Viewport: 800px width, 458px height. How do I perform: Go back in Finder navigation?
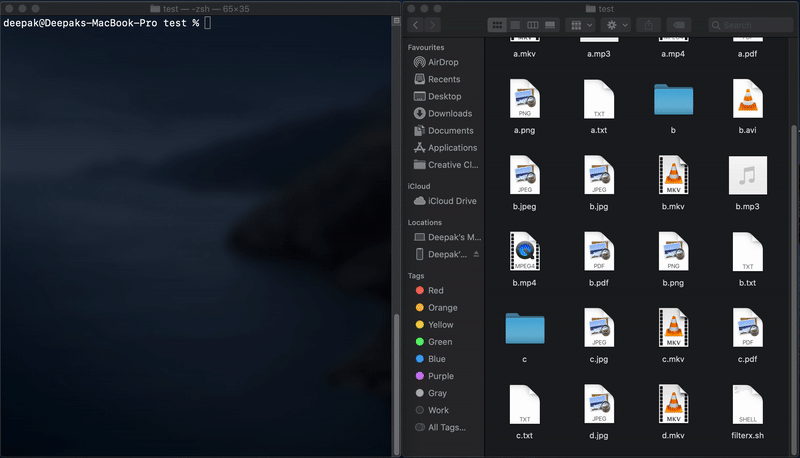[416, 25]
